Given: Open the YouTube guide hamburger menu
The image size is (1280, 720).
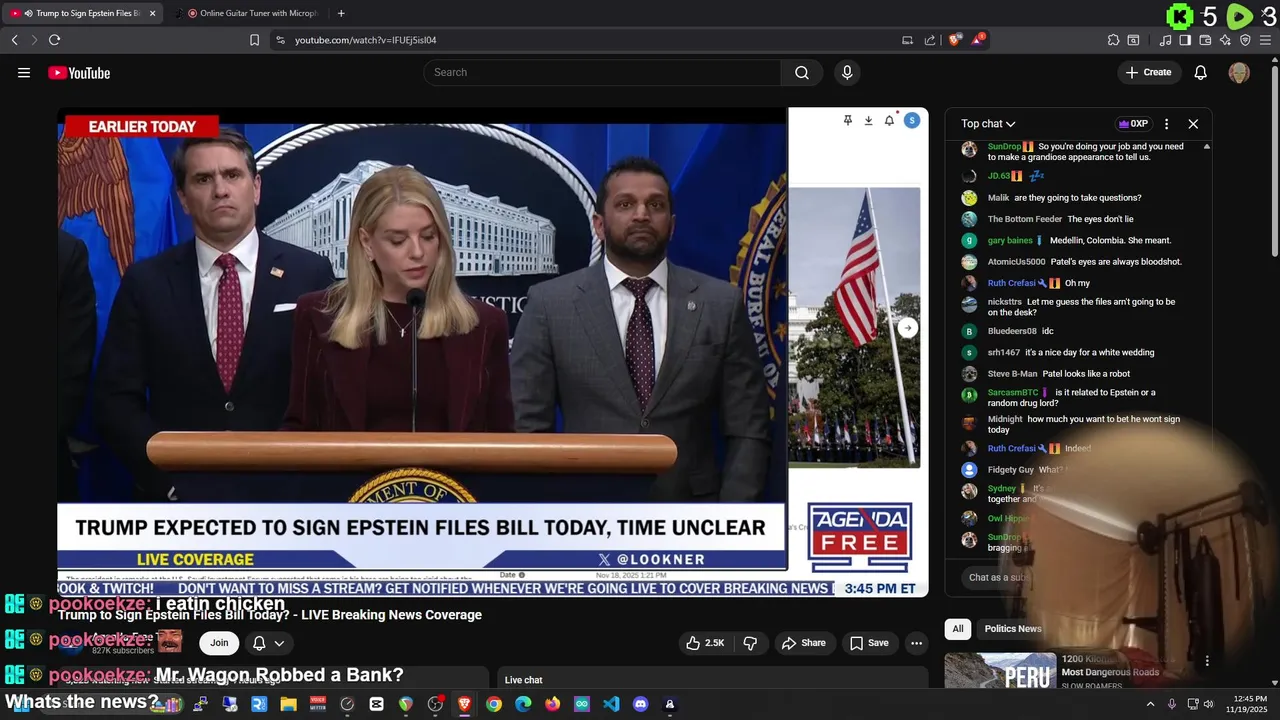Looking at the screenshot, I should coord(24,72).
